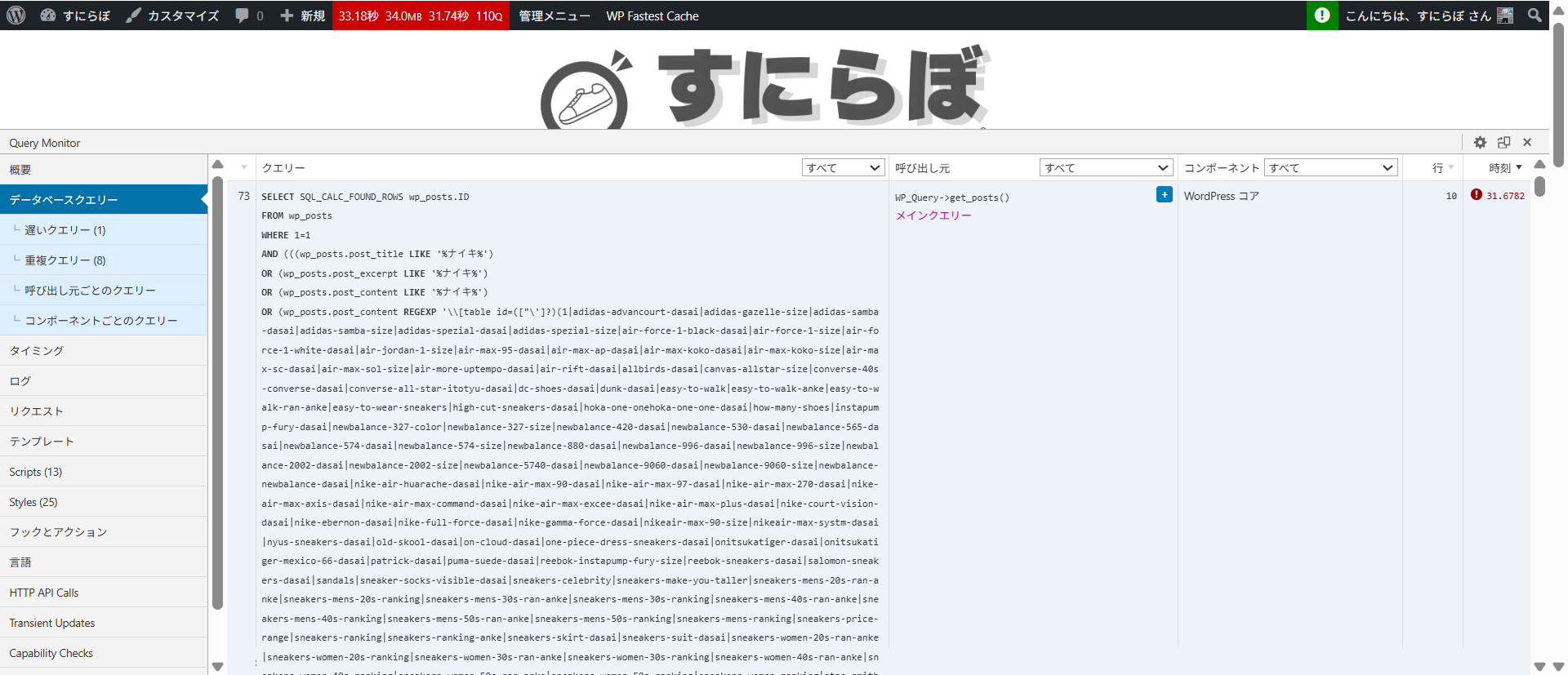Open the 言語 panel

pyautogui.click(x=104, y=562)
